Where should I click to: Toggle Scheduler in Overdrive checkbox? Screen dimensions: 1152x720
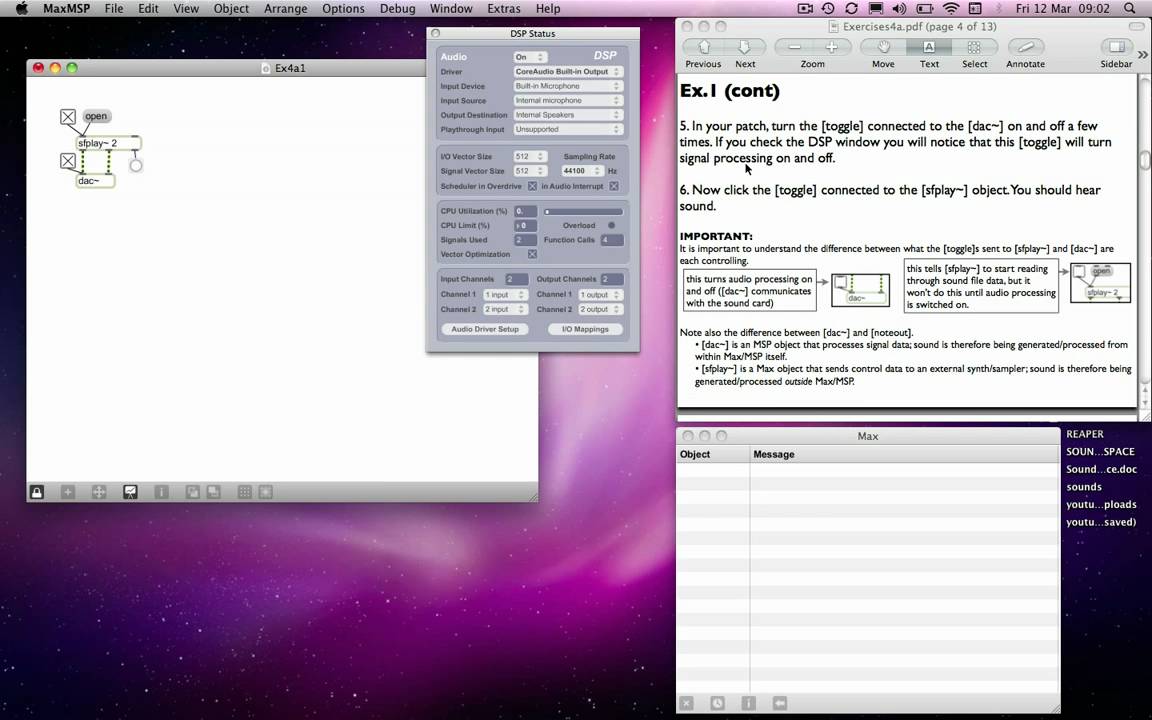click(x=532, y=186)
